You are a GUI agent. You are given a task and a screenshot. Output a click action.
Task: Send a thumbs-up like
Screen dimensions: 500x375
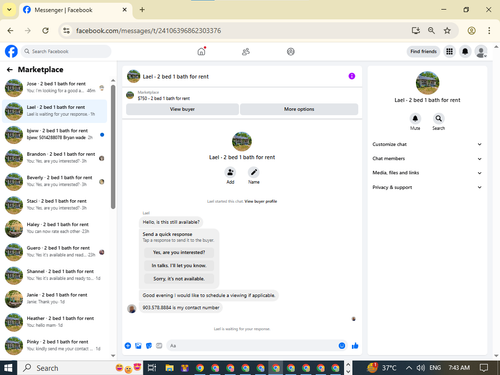[x=355, y=346]
